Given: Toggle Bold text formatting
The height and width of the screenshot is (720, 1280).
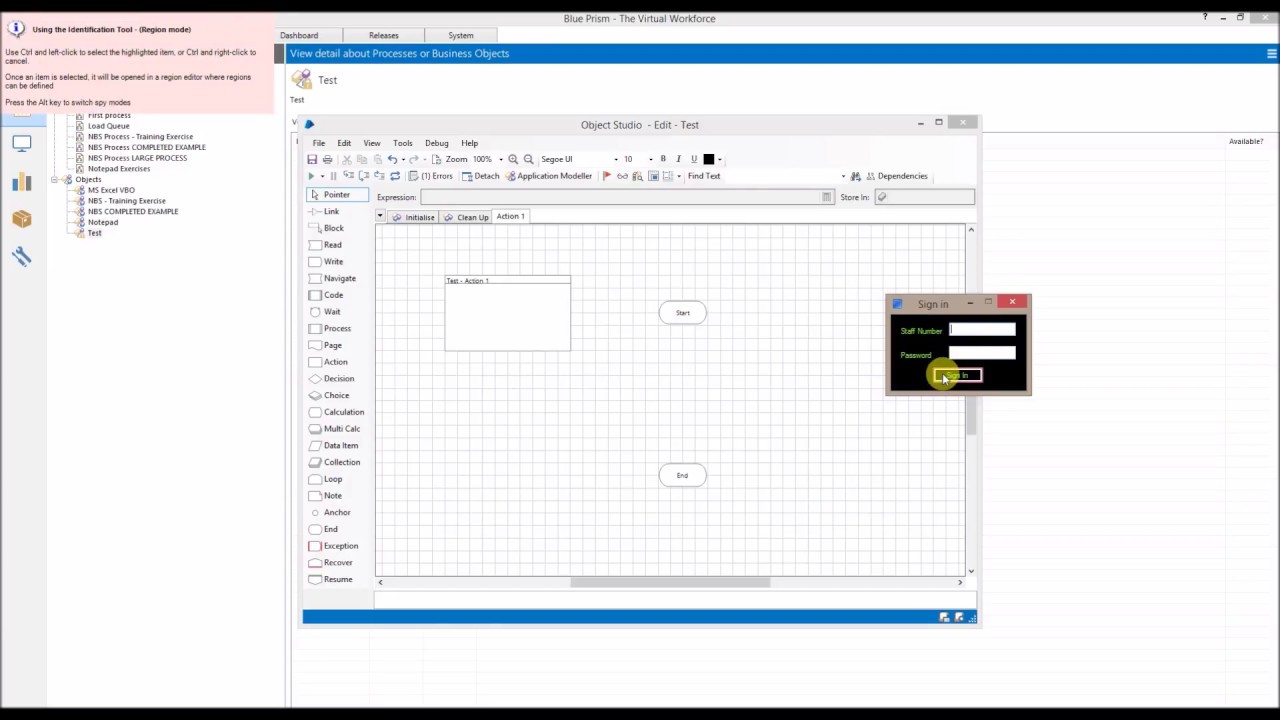Looking at the screenshot, I should [663, 159].
